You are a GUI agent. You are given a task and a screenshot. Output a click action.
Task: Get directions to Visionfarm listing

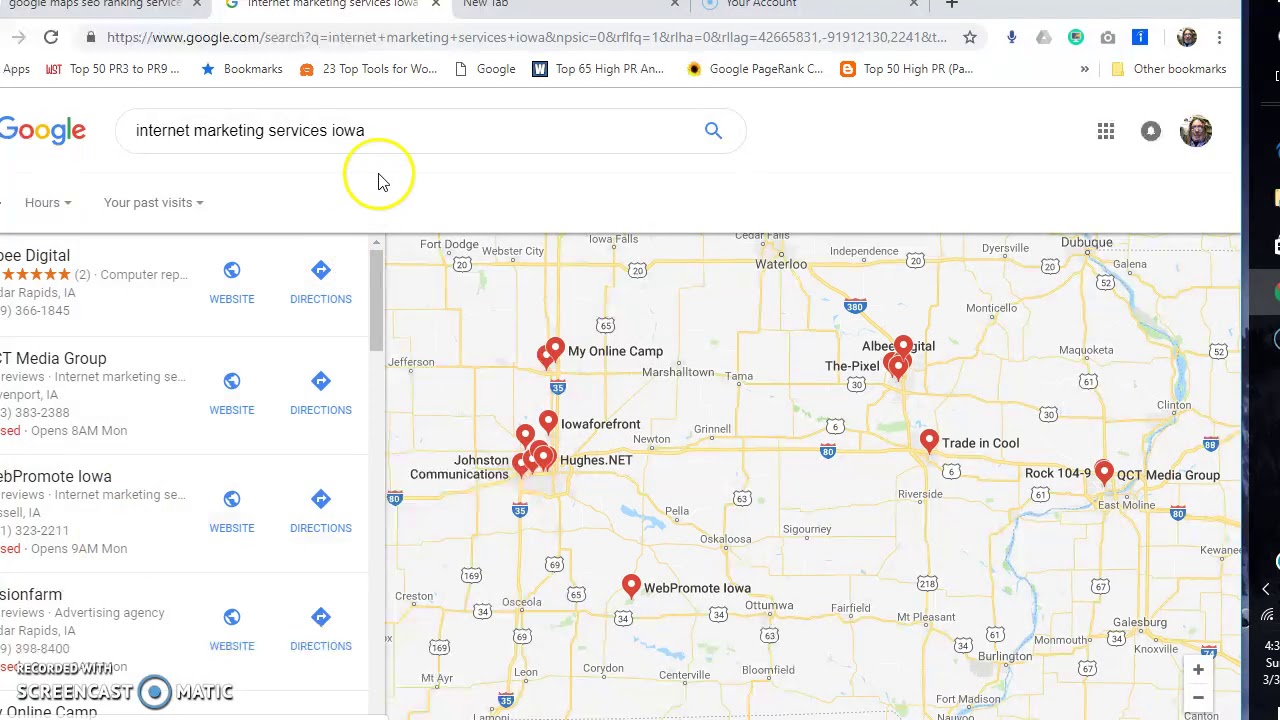click(x=321, y=629)
